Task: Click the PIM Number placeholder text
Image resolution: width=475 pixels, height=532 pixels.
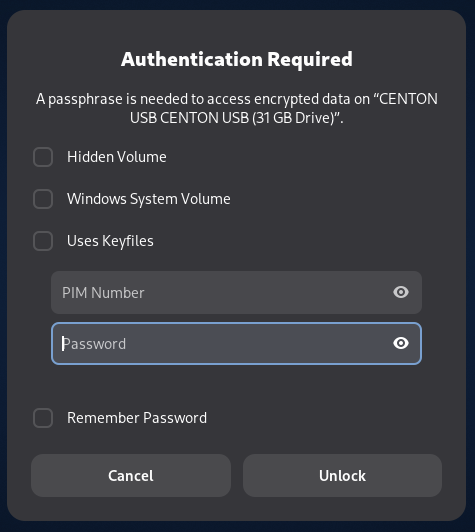Action: point(103,293)
